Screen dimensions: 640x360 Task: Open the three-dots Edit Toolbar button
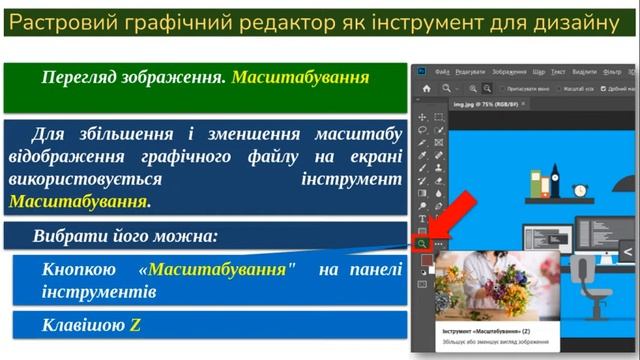[x=439, y=244]
